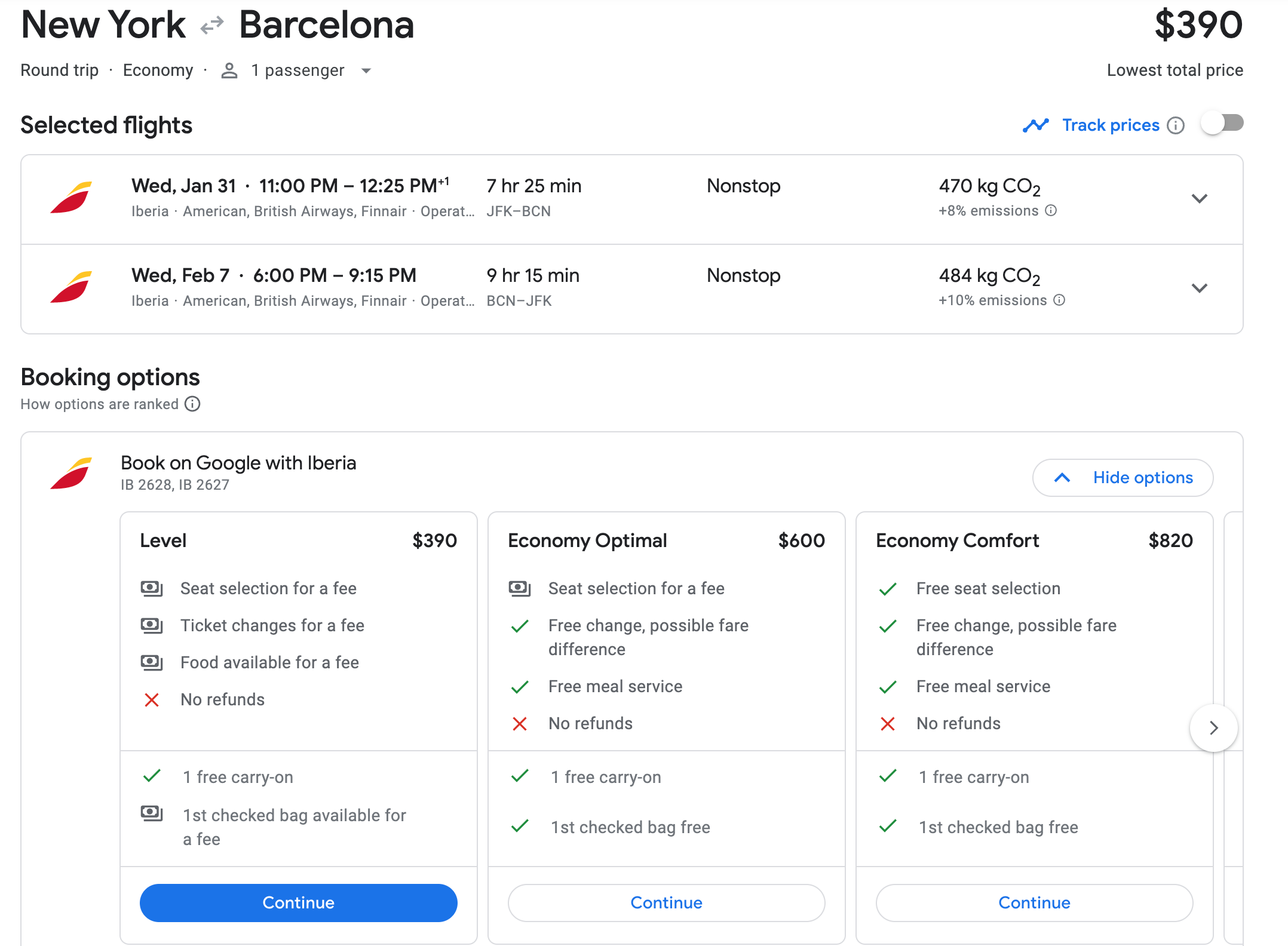Click the Iberia logo on Jan 31 flight
This screenshot has width=1288, height=946.
pyautogui.click(x=72, y=198)
